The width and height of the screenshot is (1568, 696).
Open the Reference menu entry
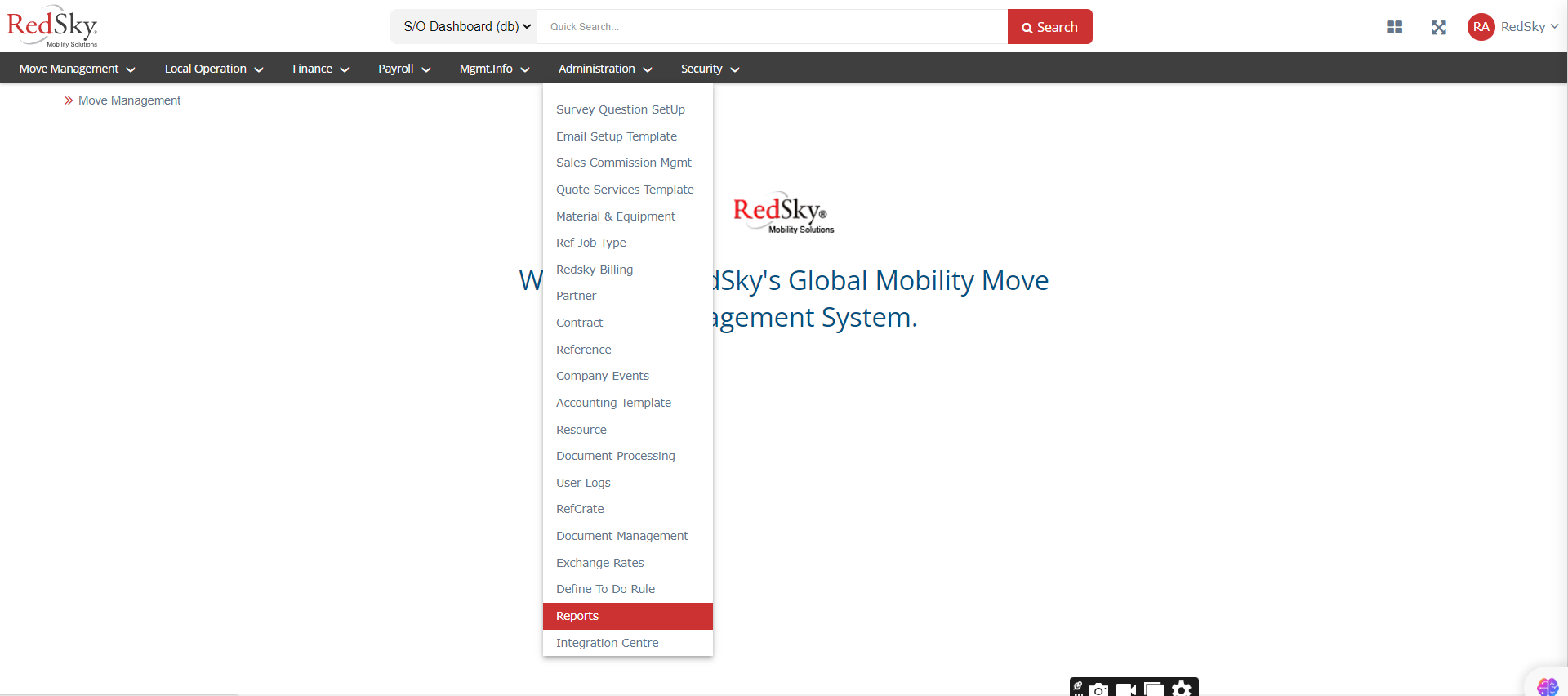[x=627, y=350]
